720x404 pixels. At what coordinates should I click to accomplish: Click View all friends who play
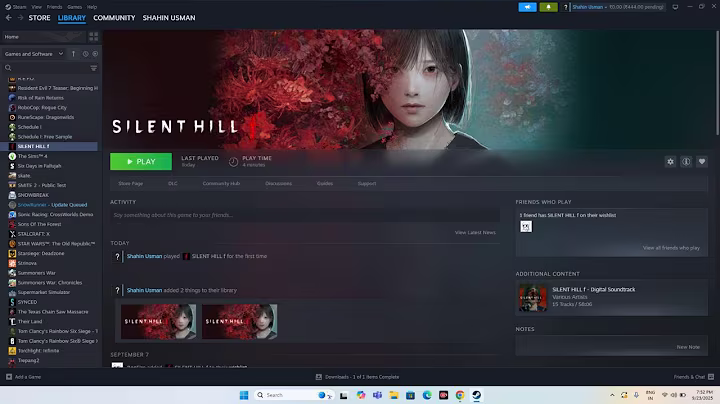(671, 248)
